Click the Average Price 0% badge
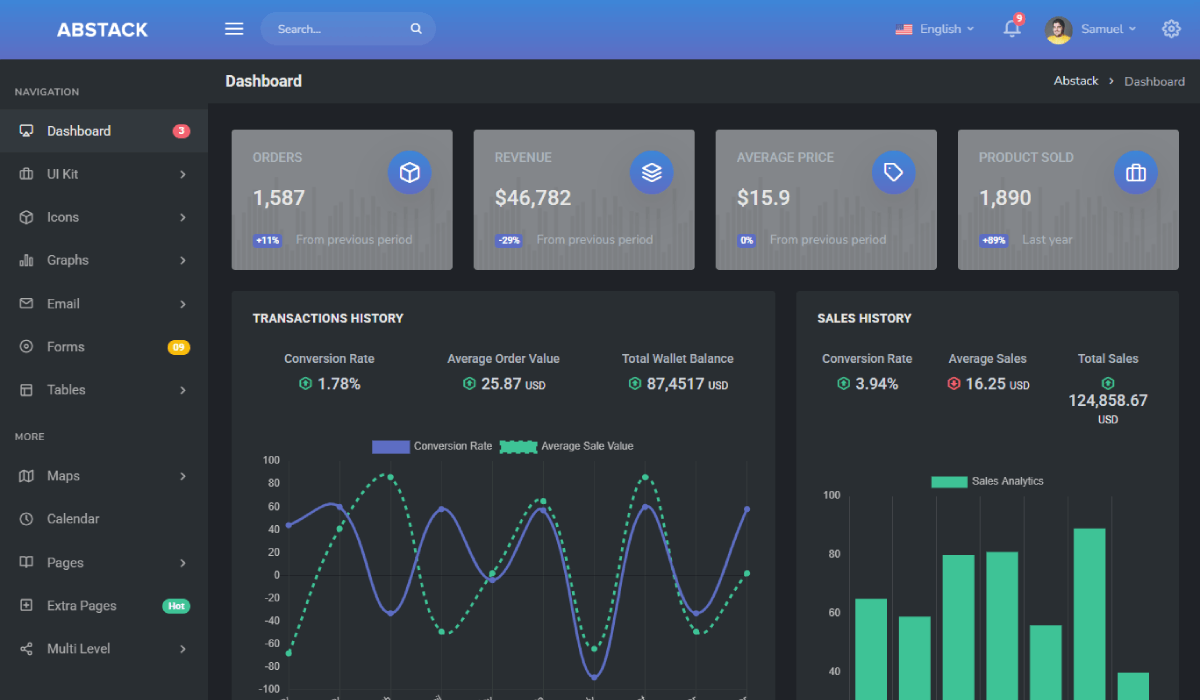This screenshot has height=700, width=1200. [x=746, y=240]
